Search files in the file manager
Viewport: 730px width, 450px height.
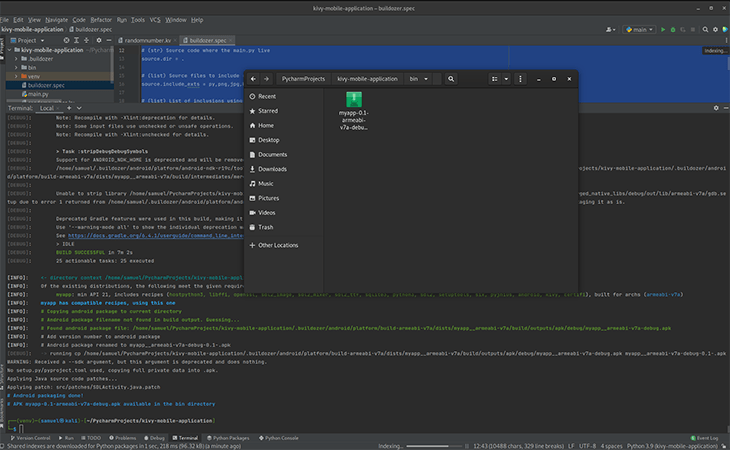451,79
